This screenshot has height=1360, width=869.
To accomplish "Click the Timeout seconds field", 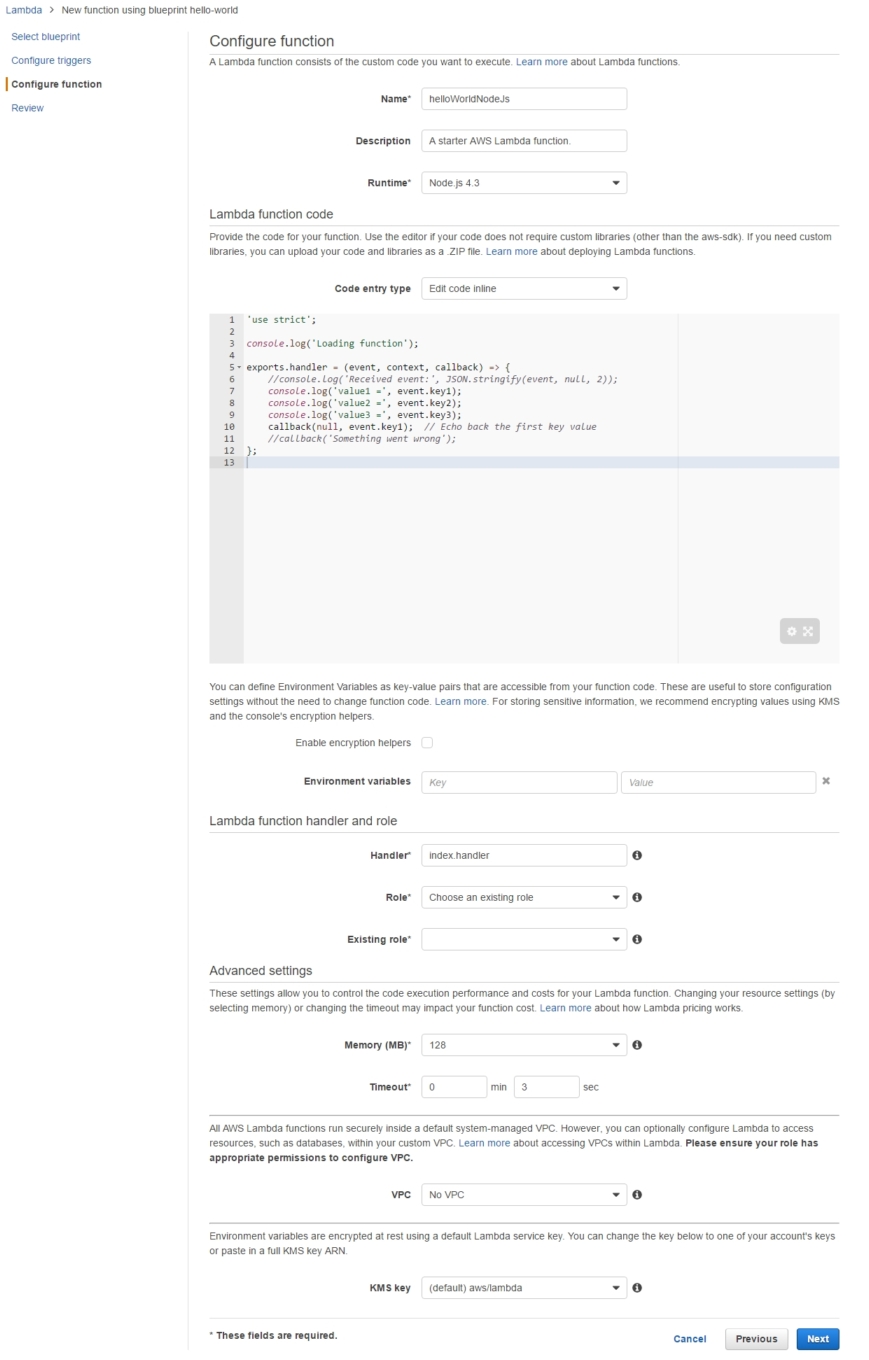I will (x=546, y=1087).
